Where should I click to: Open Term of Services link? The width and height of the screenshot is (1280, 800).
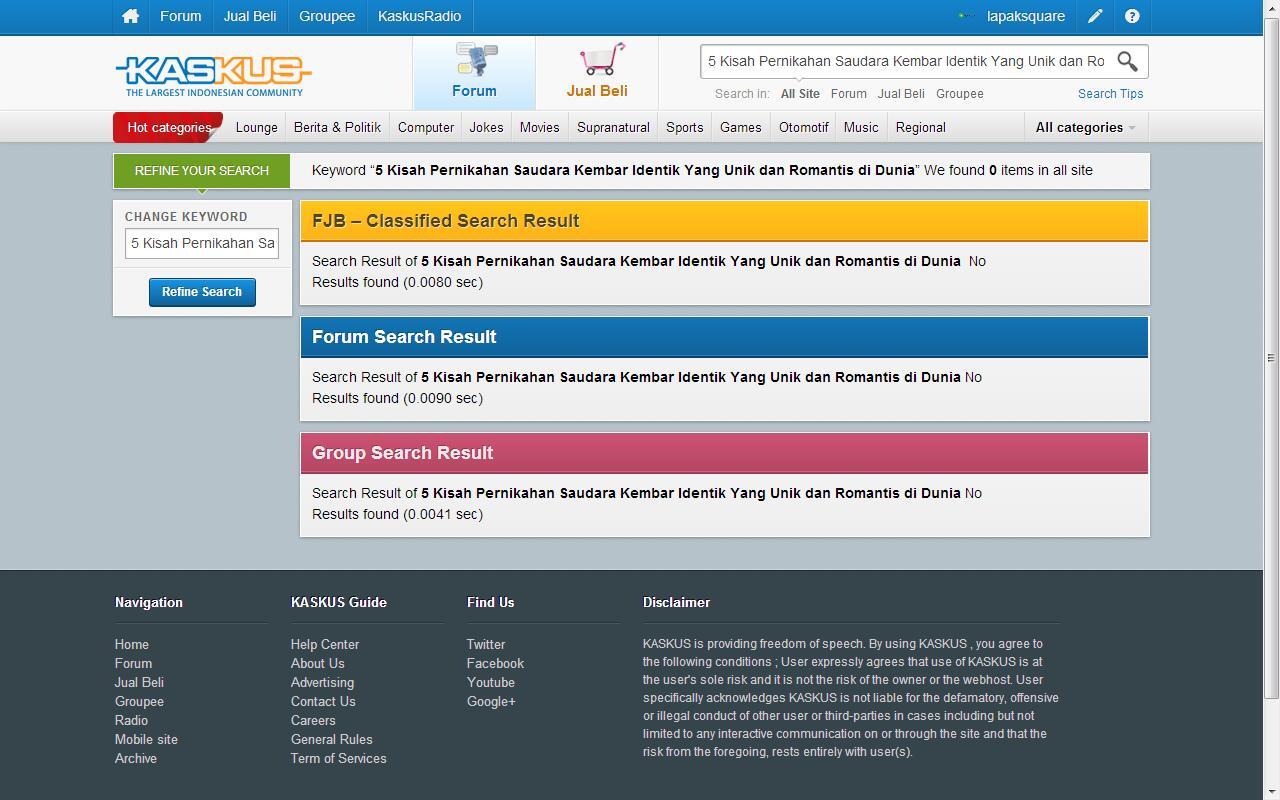[x=338, y=759]
